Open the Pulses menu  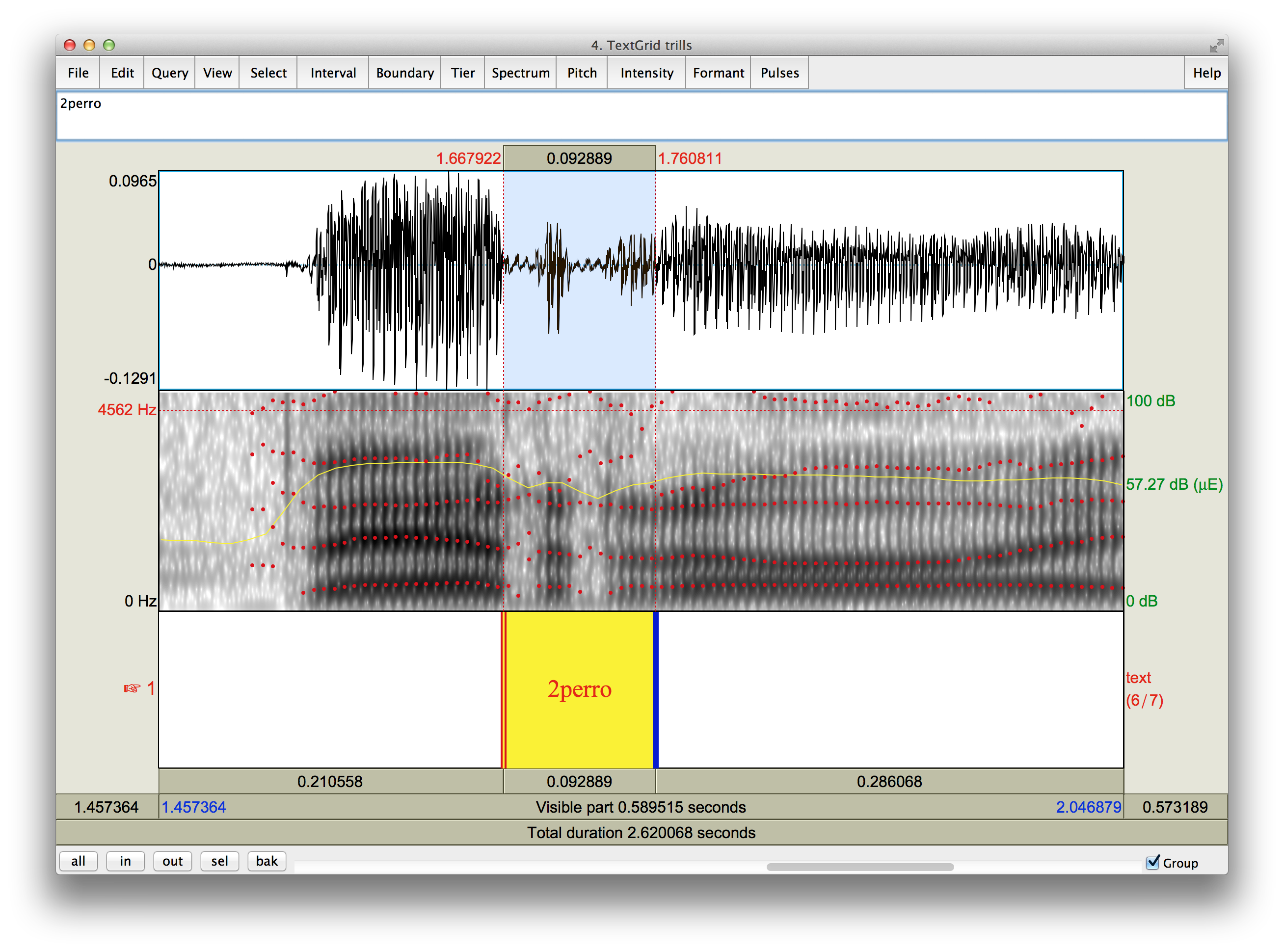779,73
